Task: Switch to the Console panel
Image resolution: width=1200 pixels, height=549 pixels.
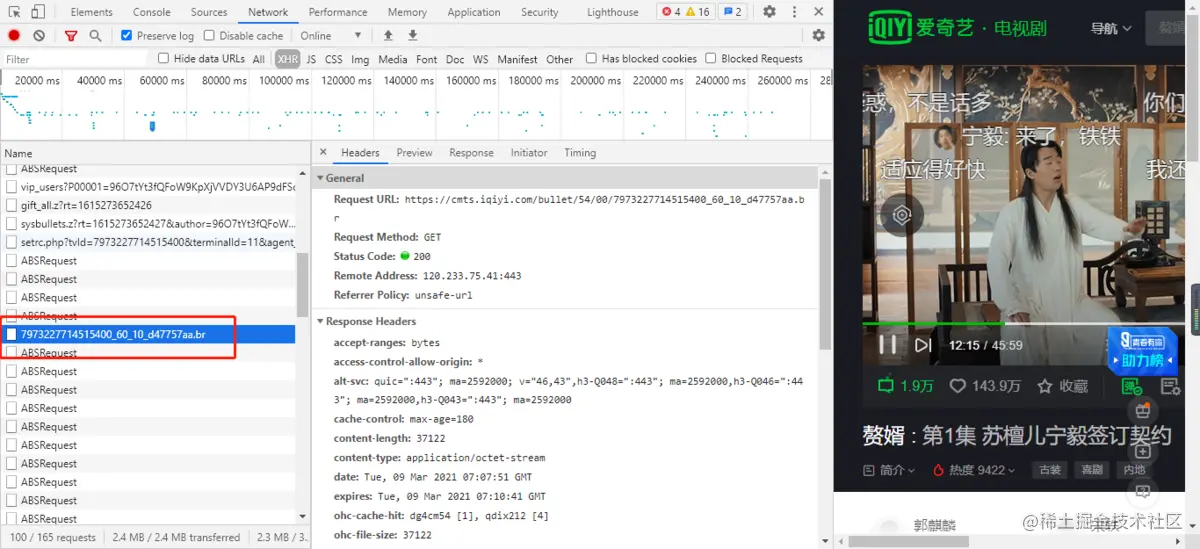Action: pyautogui.click(x=152, y=12)
